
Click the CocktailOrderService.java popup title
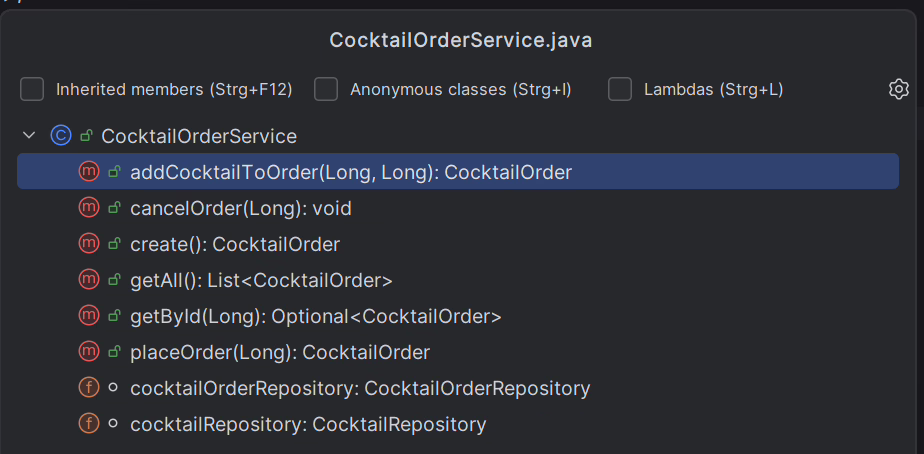coord(461,41)
